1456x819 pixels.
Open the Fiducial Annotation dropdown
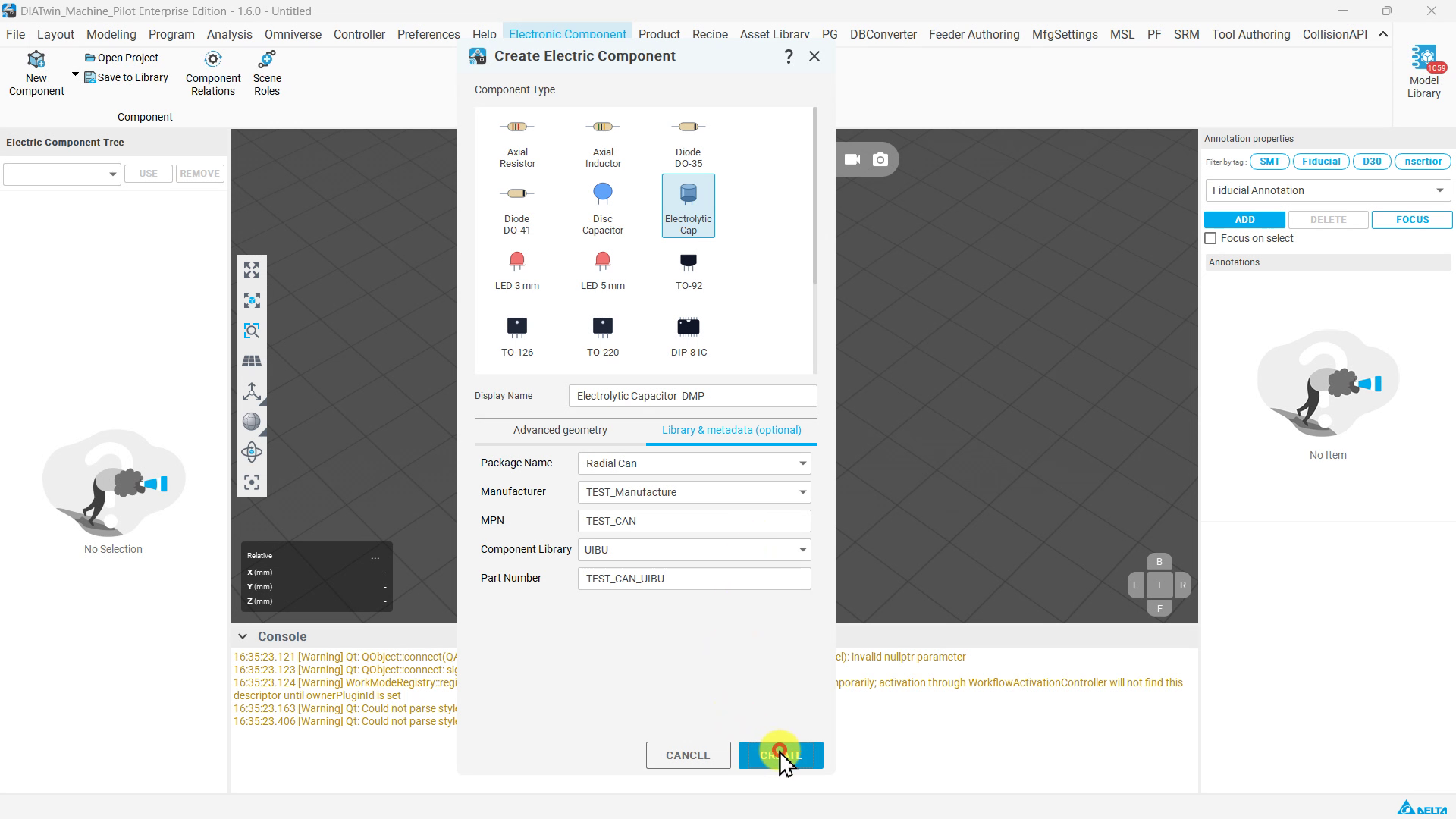[x=1328, y=190]
